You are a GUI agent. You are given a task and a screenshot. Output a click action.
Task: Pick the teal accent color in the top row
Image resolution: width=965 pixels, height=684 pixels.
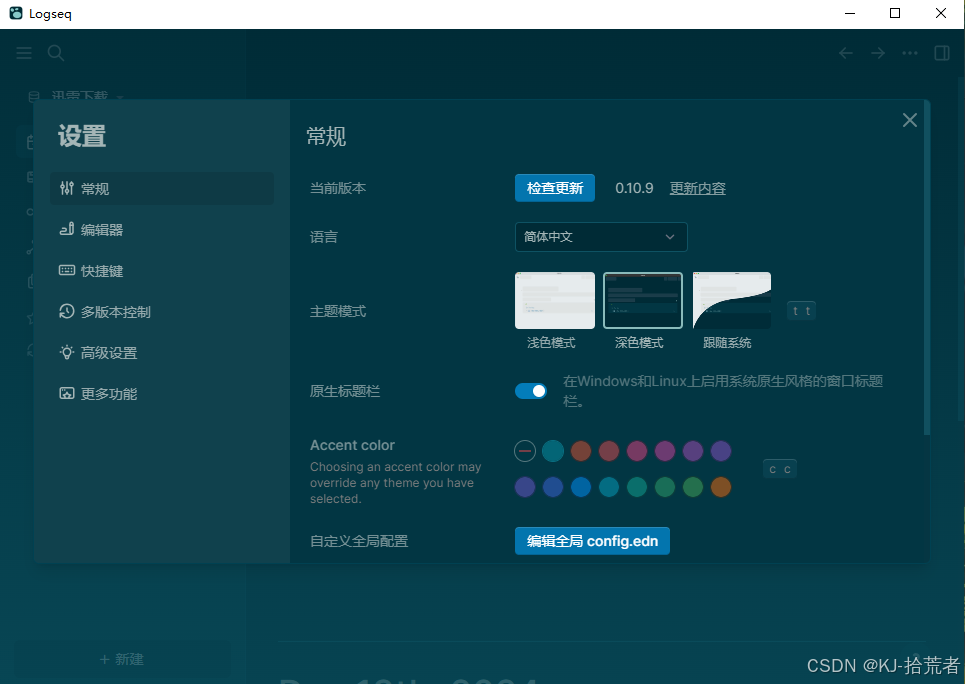553,451
